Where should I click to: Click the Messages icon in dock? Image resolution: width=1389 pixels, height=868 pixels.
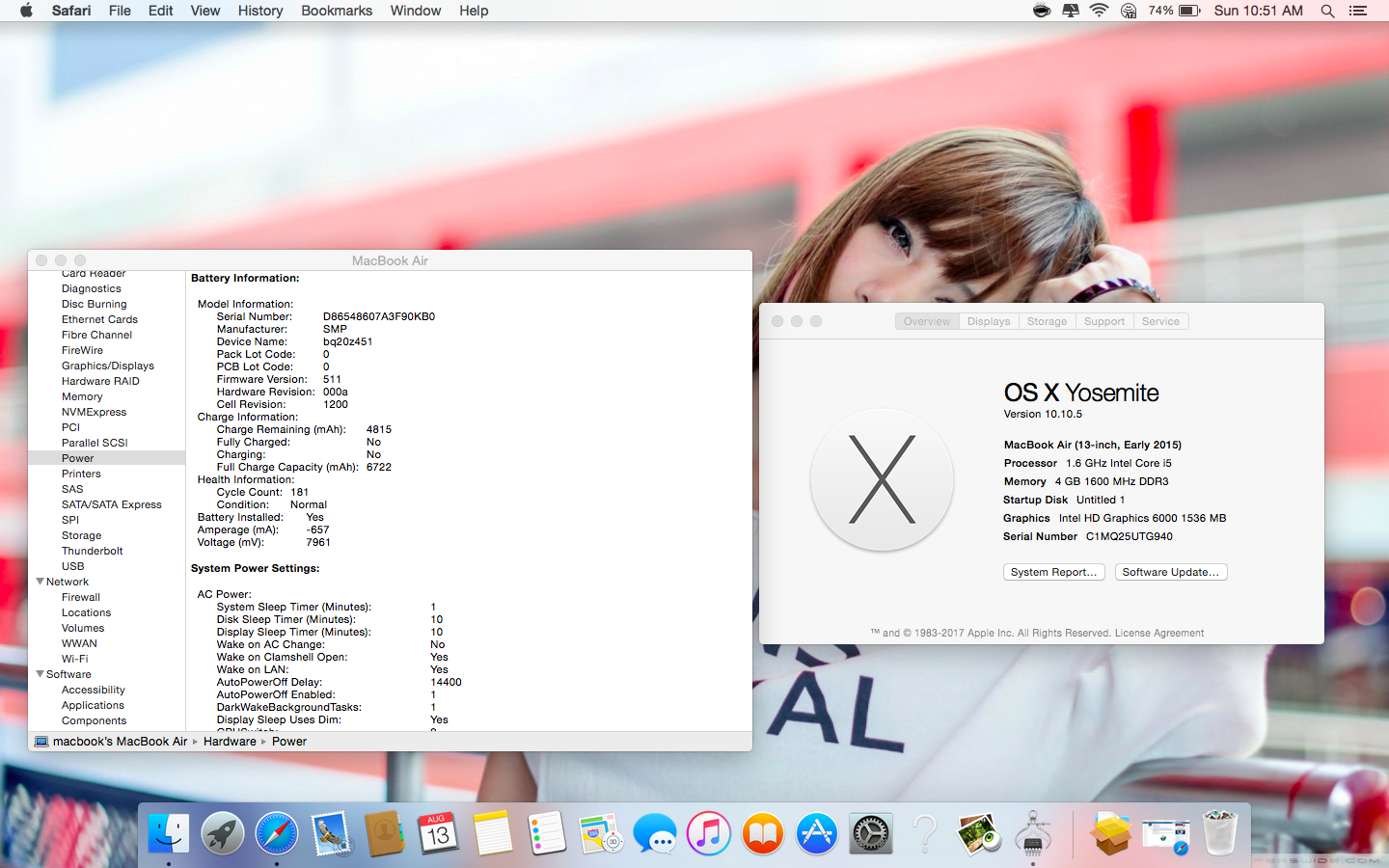pyautogui.click(x=655, y=833)
